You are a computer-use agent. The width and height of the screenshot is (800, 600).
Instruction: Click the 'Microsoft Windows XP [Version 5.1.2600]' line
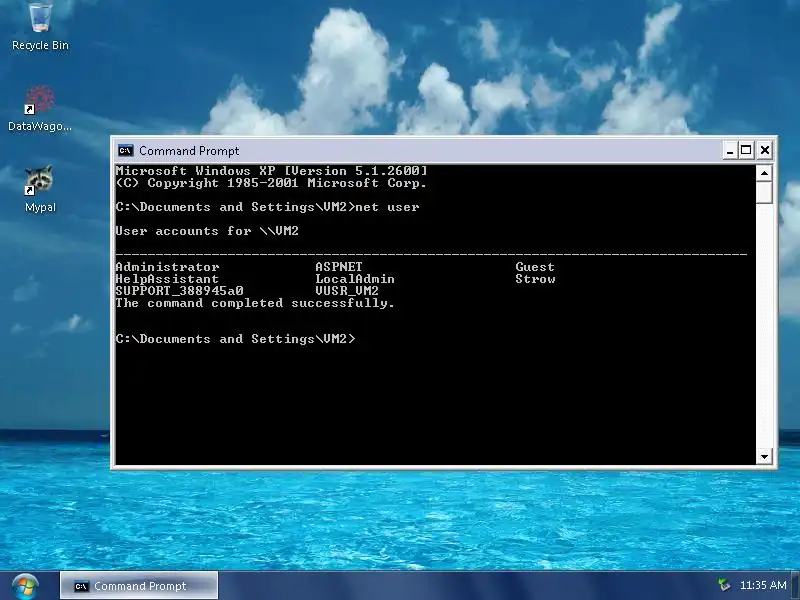coord(271,171)
